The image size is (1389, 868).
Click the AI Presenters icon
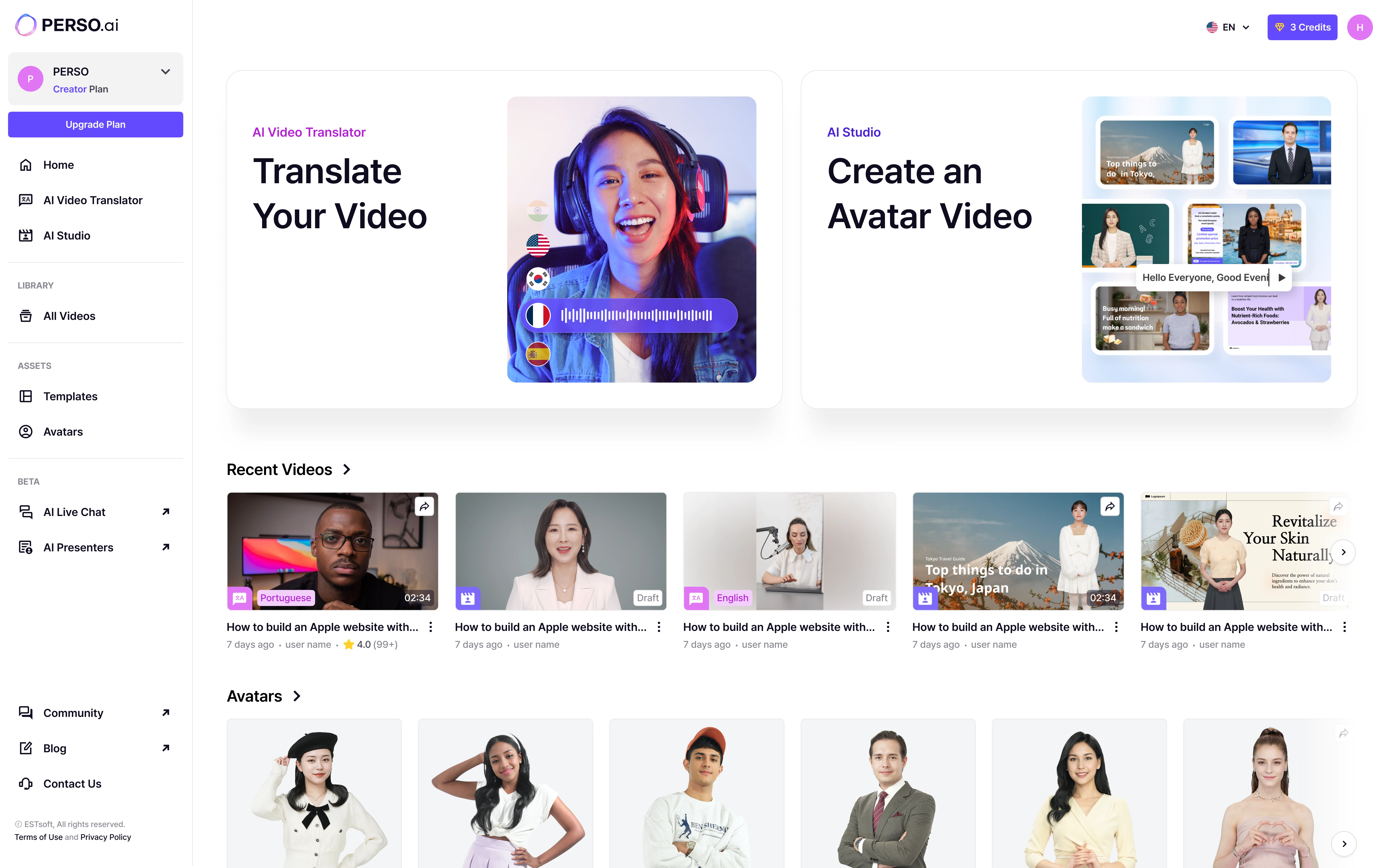[26, 547]
